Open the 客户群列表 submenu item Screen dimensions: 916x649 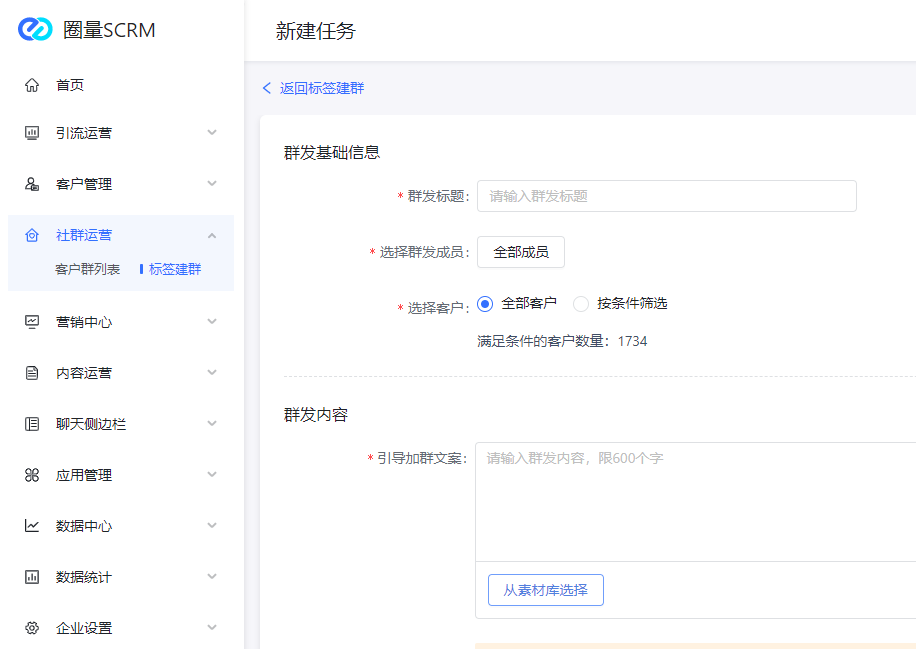point(87,269)
